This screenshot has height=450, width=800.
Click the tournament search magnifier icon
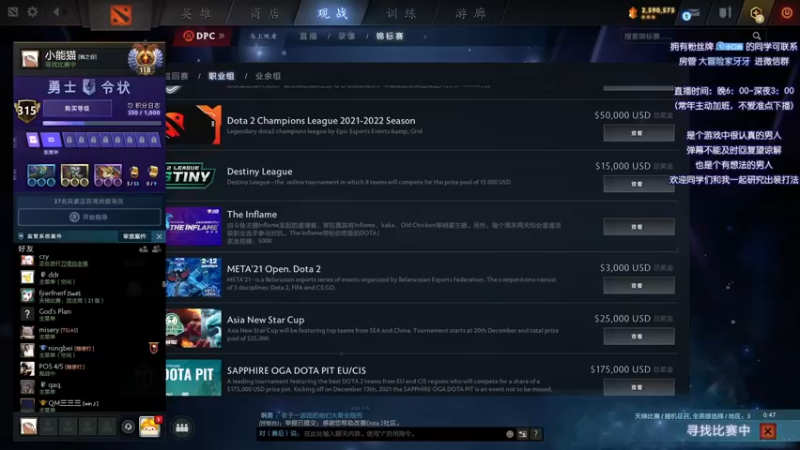click(x=757, y=36)
